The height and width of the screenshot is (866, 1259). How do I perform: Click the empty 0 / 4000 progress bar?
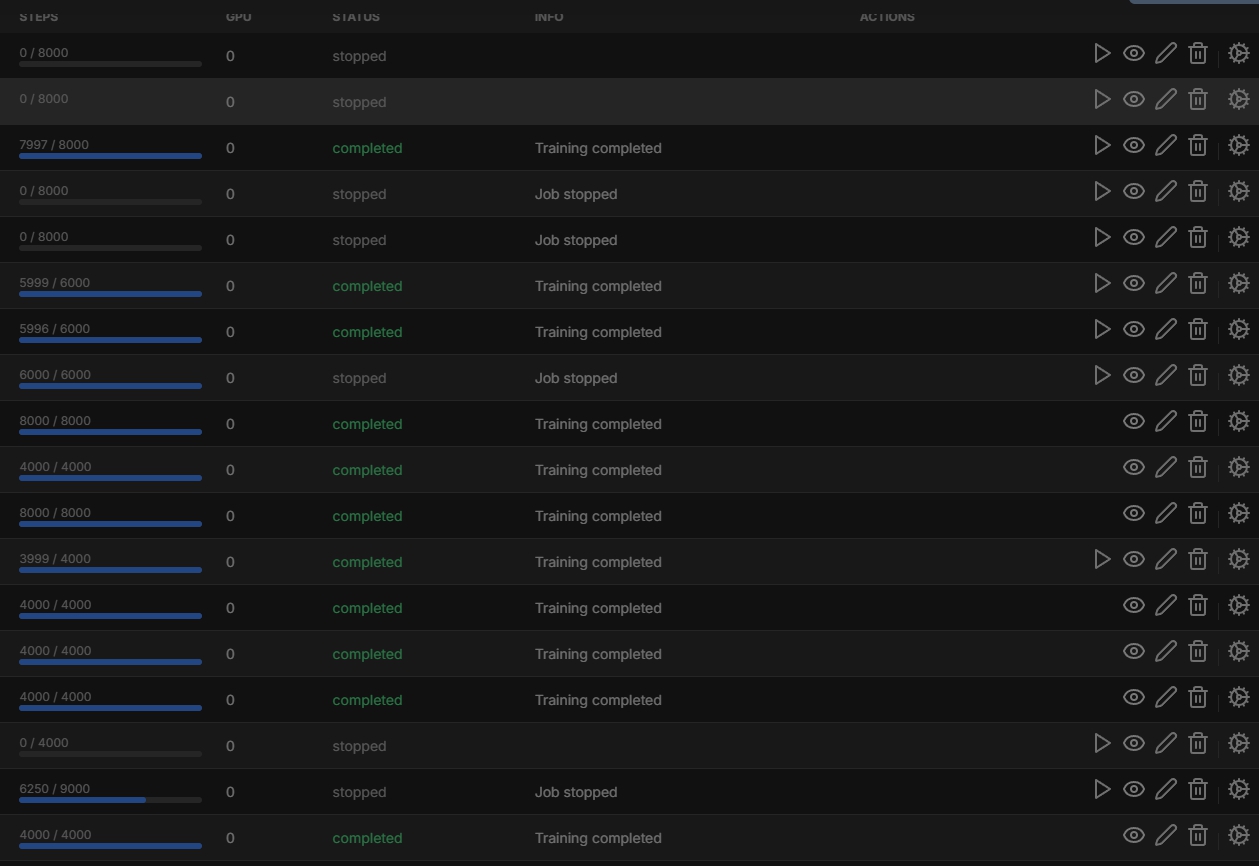(x=110, y=754)
